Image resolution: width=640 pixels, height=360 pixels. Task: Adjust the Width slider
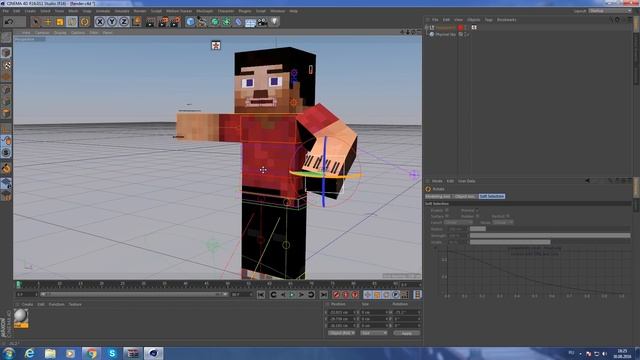(550, 242)
